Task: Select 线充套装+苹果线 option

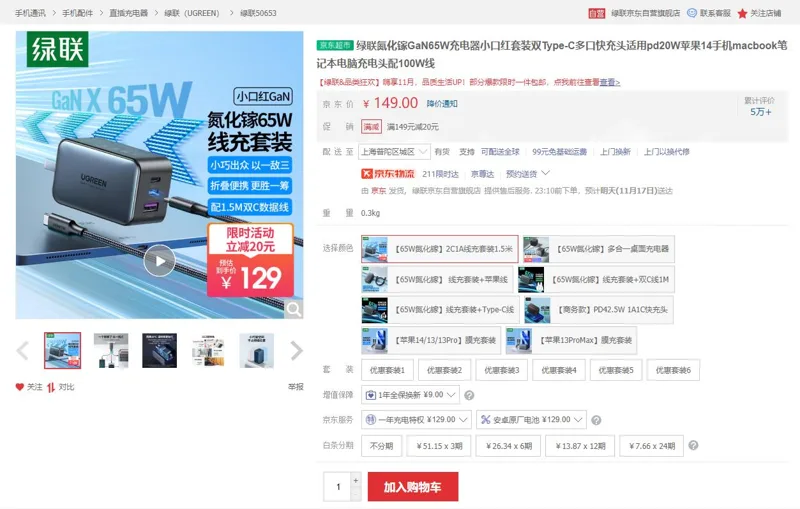Action: 437,279
